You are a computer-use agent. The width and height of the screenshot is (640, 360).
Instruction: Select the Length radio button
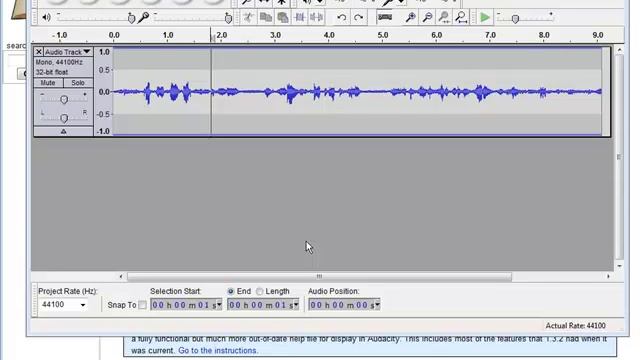260,291
